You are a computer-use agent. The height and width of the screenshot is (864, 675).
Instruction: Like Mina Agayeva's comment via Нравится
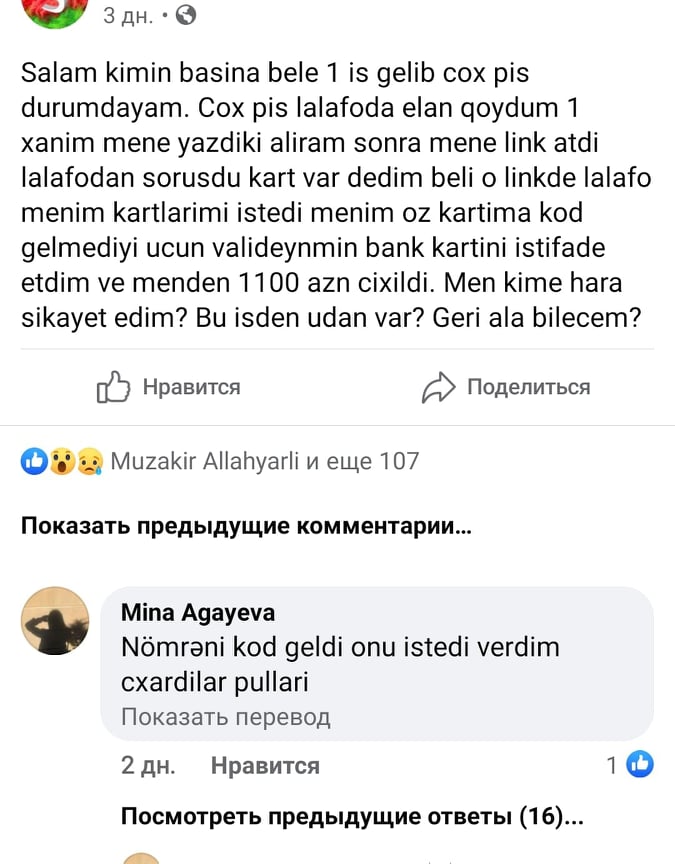pyautogui.click(x=265, y=767)
